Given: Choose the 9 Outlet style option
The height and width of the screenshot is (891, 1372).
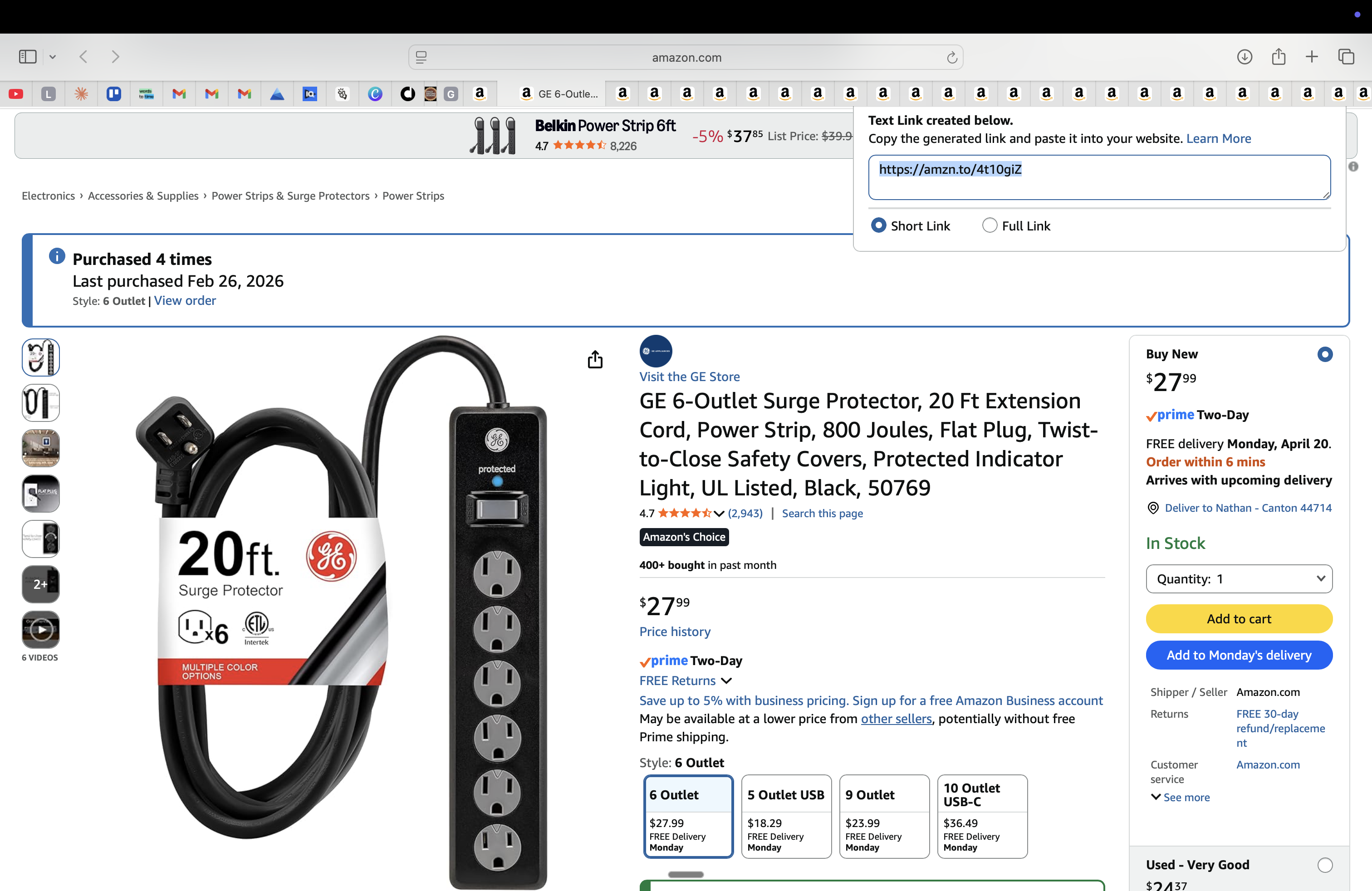Looking at the screenshot, I should point(884,817).
